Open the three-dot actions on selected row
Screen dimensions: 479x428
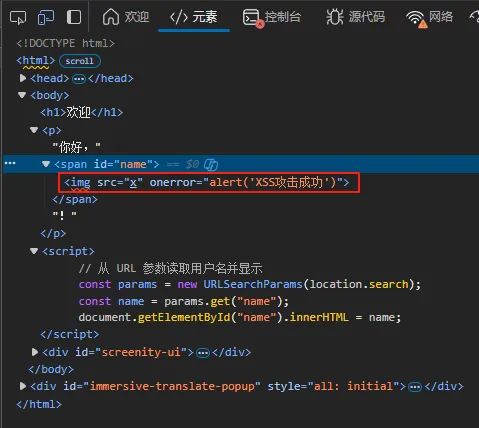pyautogui.click(x=10, y=163)
